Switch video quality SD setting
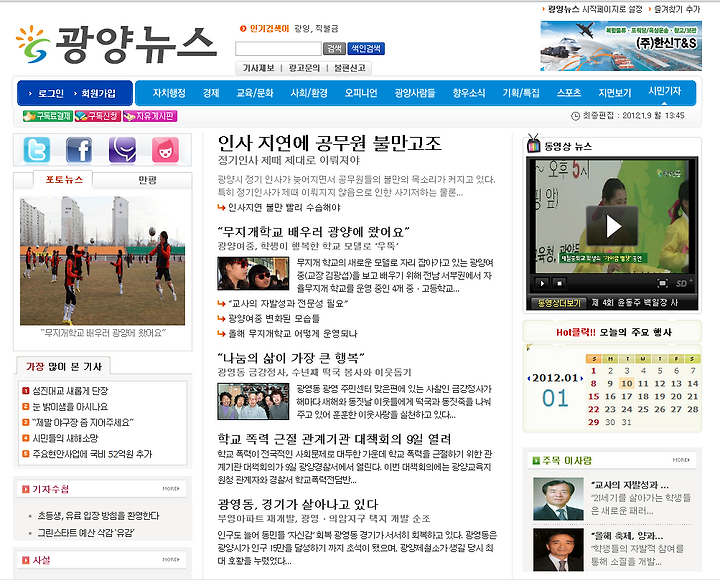 pyautogui.click(x=683, y=283)
